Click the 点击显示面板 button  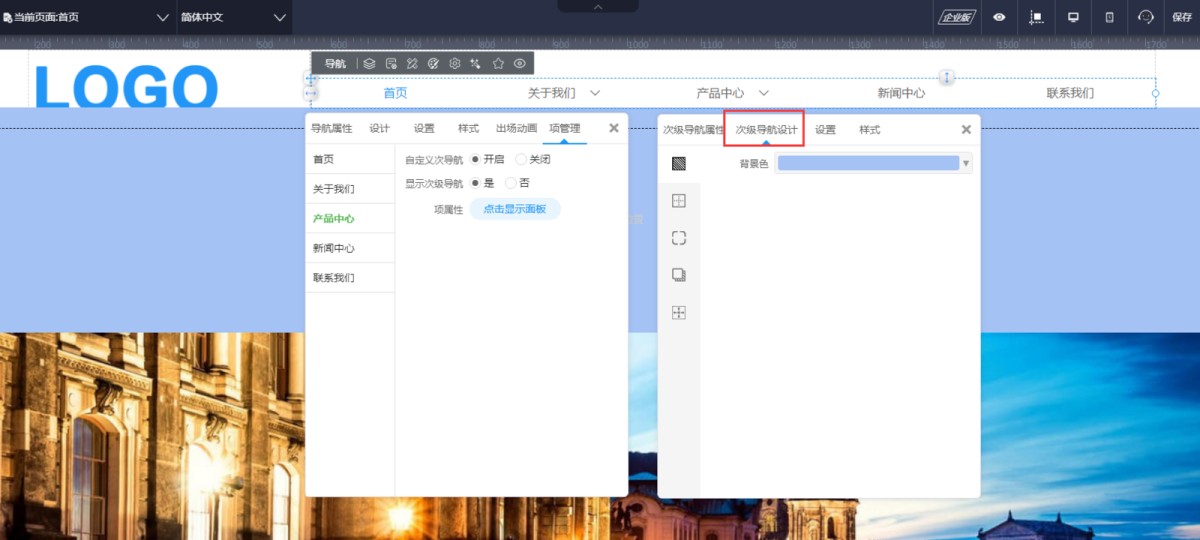(515, 209)
